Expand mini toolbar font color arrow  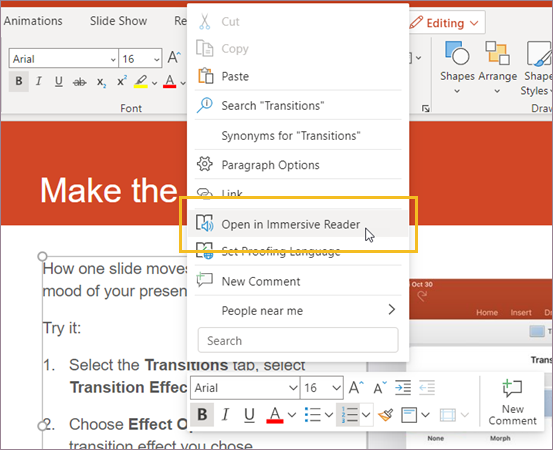click(x=292, y=415)
